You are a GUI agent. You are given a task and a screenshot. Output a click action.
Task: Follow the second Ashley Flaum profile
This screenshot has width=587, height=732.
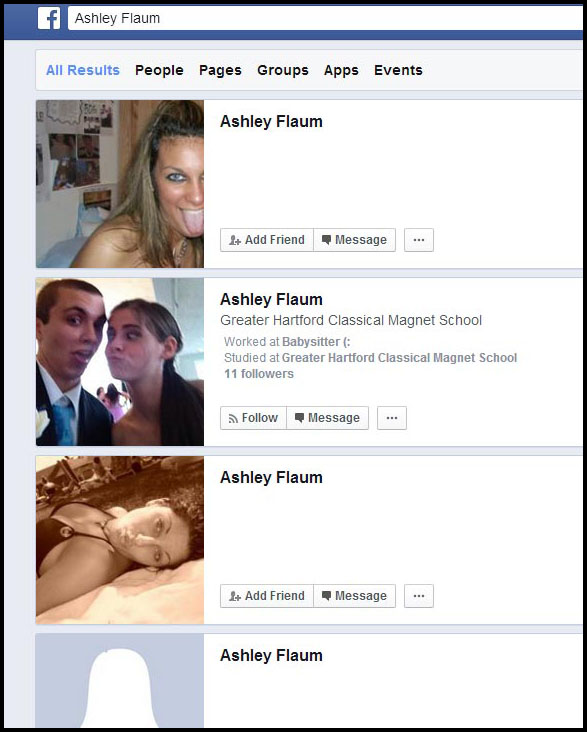(253, 418)
